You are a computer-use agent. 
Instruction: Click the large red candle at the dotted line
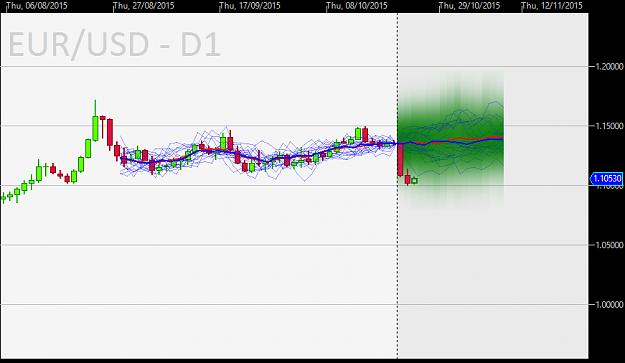(x=400, y=159)
